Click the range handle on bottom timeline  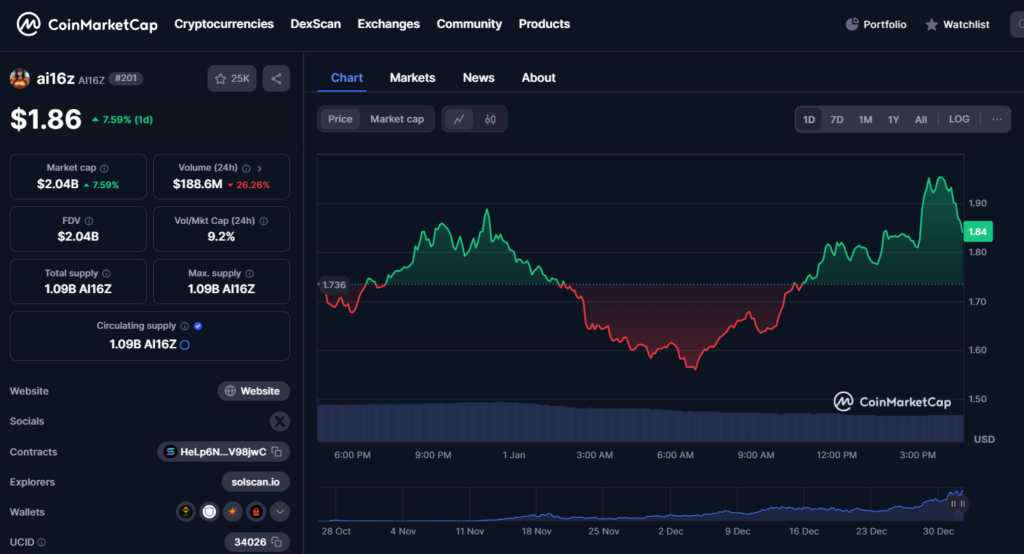click(957, 504)
